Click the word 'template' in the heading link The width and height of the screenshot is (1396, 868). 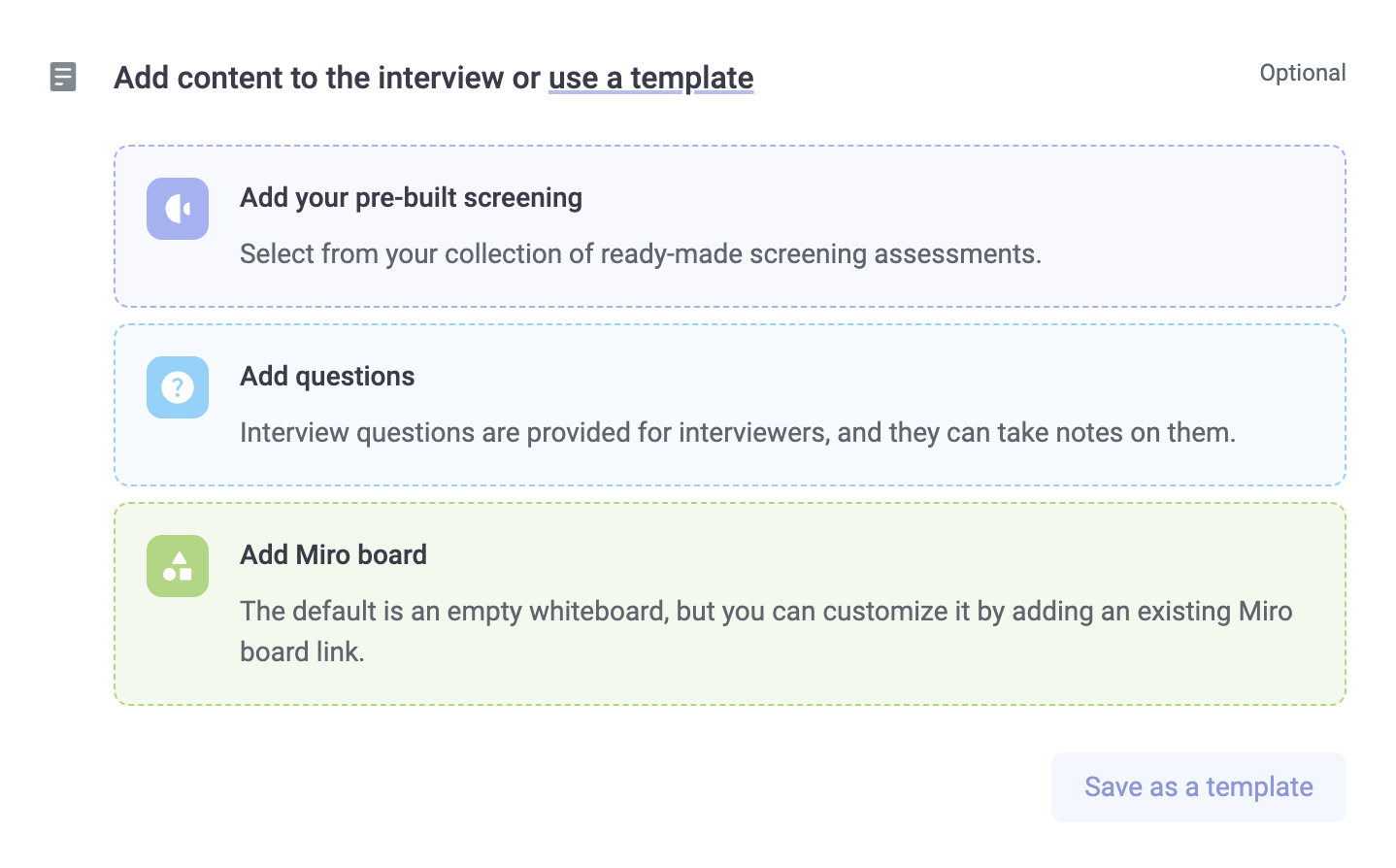(691, 78)
